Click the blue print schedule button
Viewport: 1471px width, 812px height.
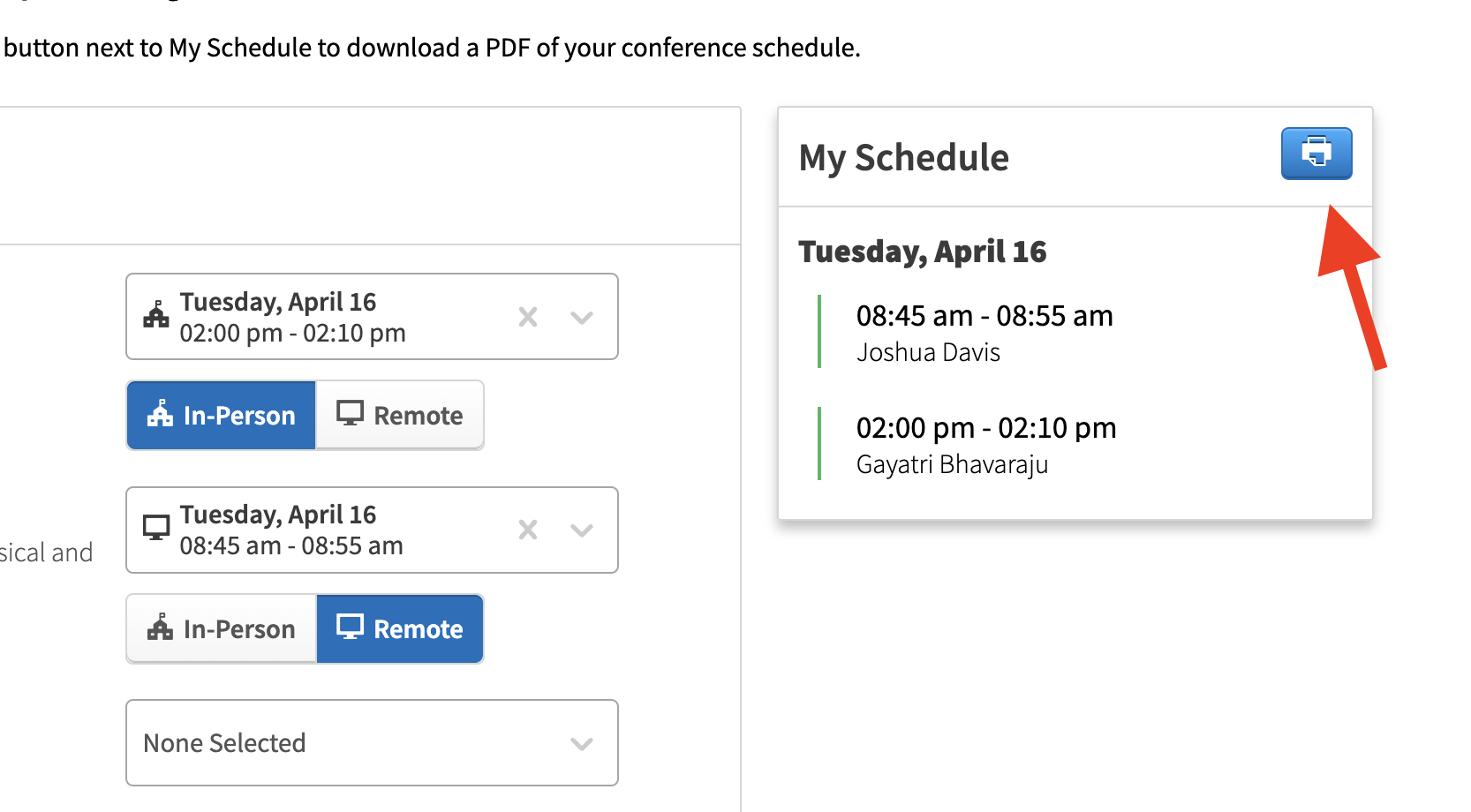pos(1316,154)
